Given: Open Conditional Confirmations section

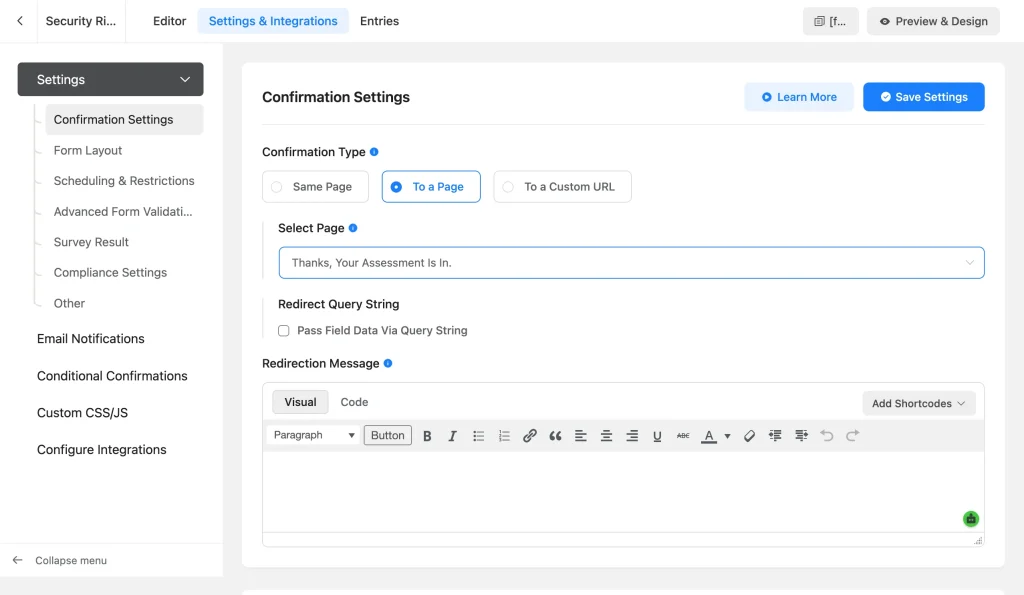Looking at the screenshot, I should point(112,376).
